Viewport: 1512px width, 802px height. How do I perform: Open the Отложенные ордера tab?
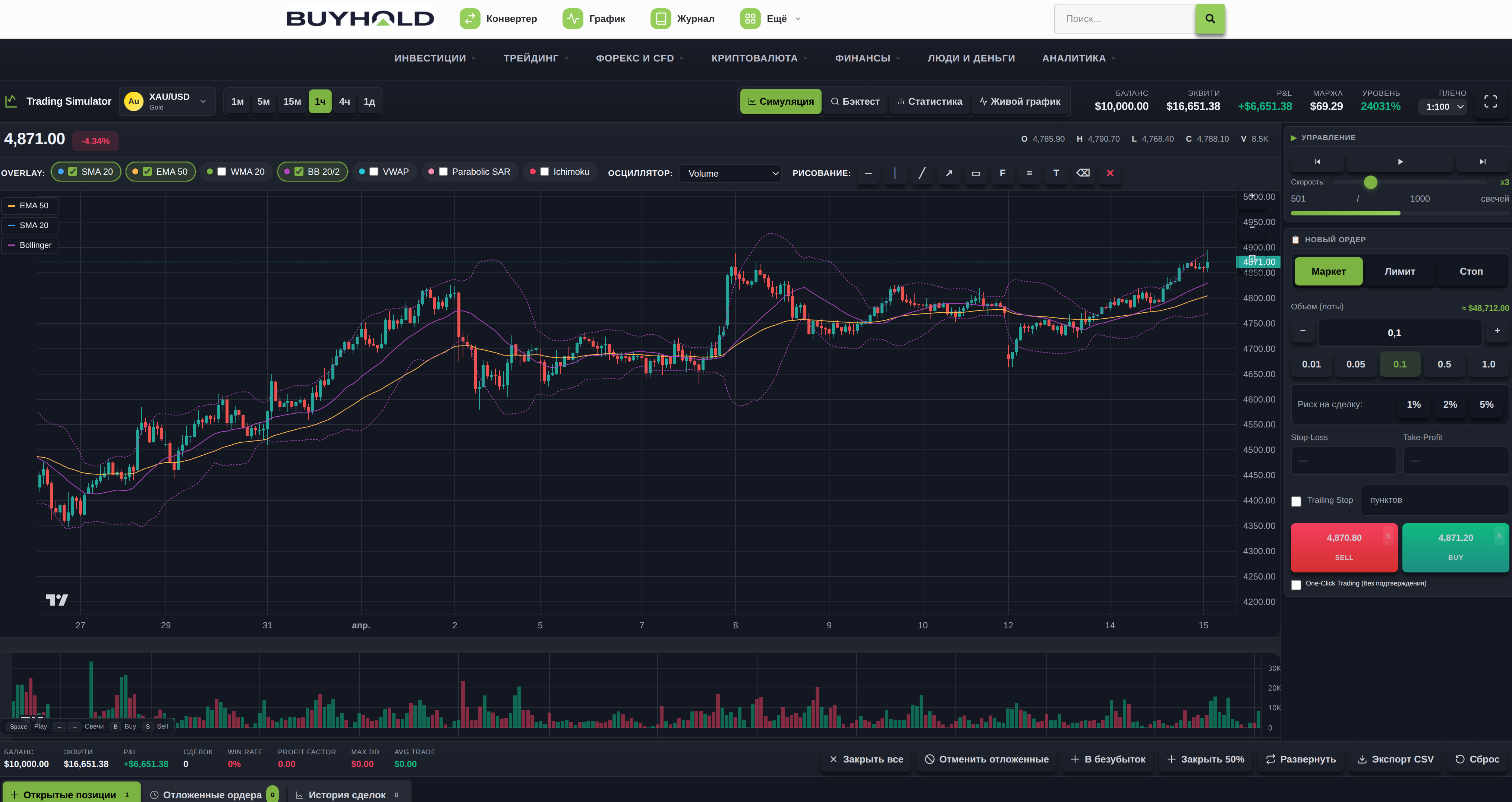[x=214, y=795]
